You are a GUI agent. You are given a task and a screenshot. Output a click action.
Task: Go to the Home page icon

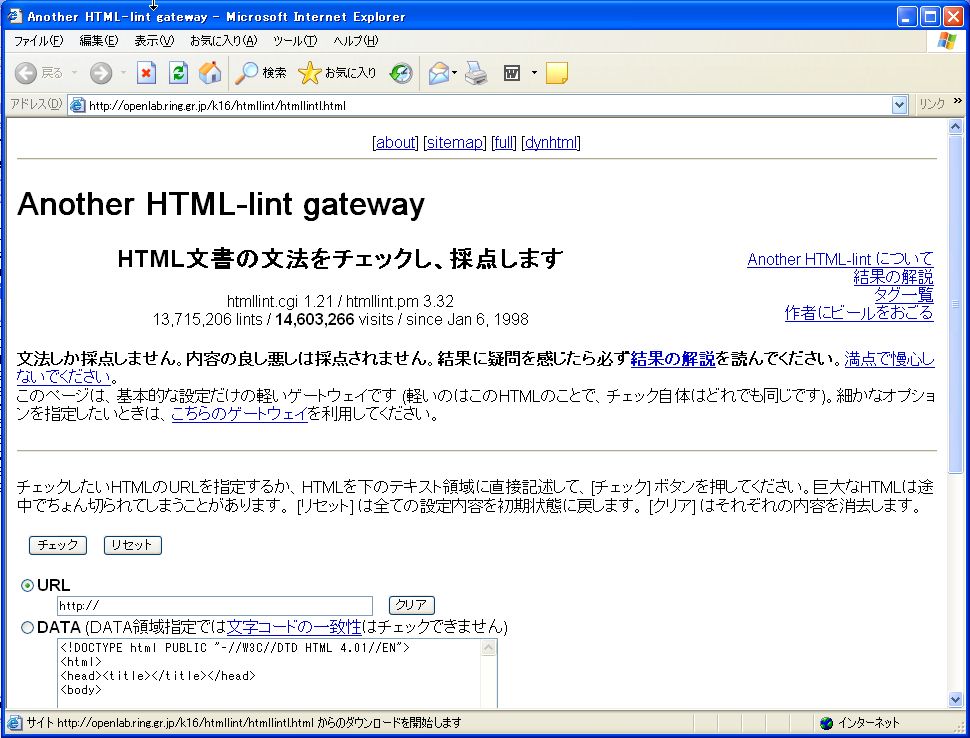click(210, 73)
